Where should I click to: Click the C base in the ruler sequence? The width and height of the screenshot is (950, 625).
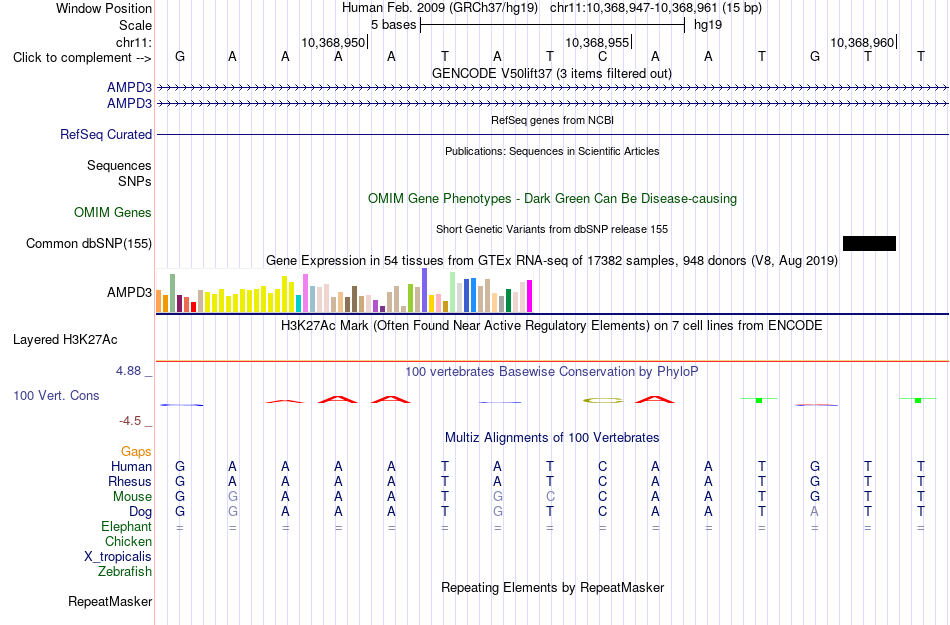pyautogui.click(x=602, y=57)
